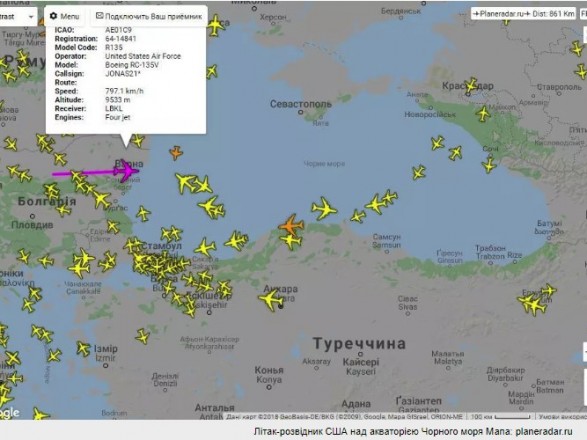Click the gear icon beside Menu

click(53, 16)
